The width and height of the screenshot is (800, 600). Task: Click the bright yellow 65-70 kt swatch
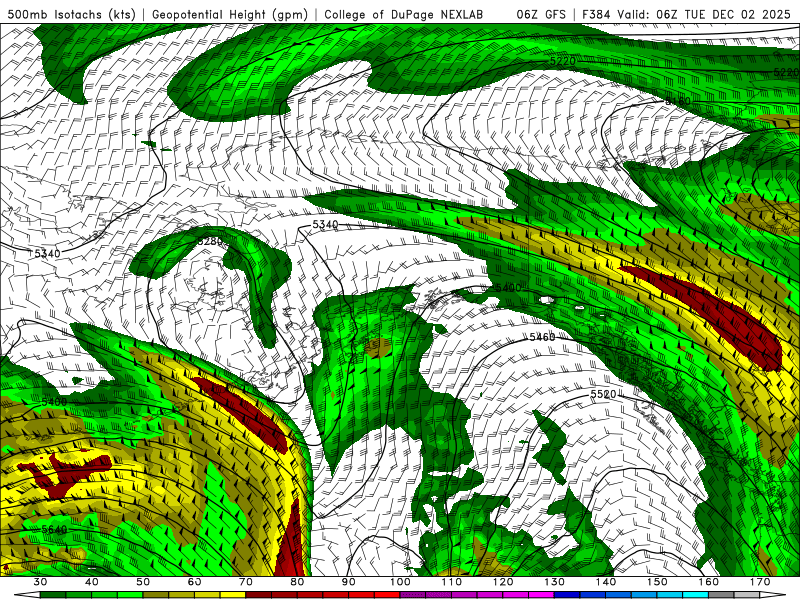point(233,595)
